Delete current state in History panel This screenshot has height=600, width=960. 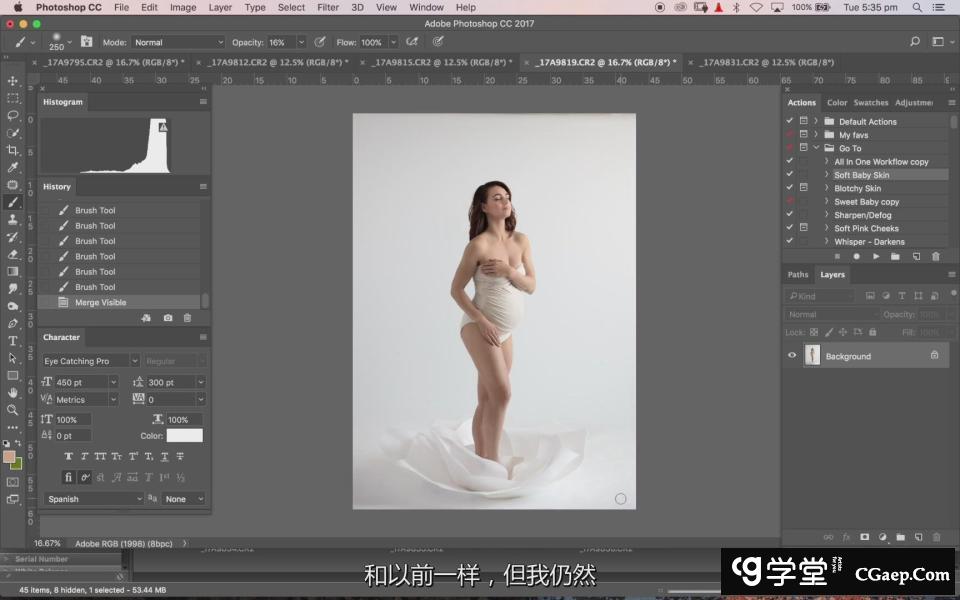pyautogui.click(x=186, y=318)
